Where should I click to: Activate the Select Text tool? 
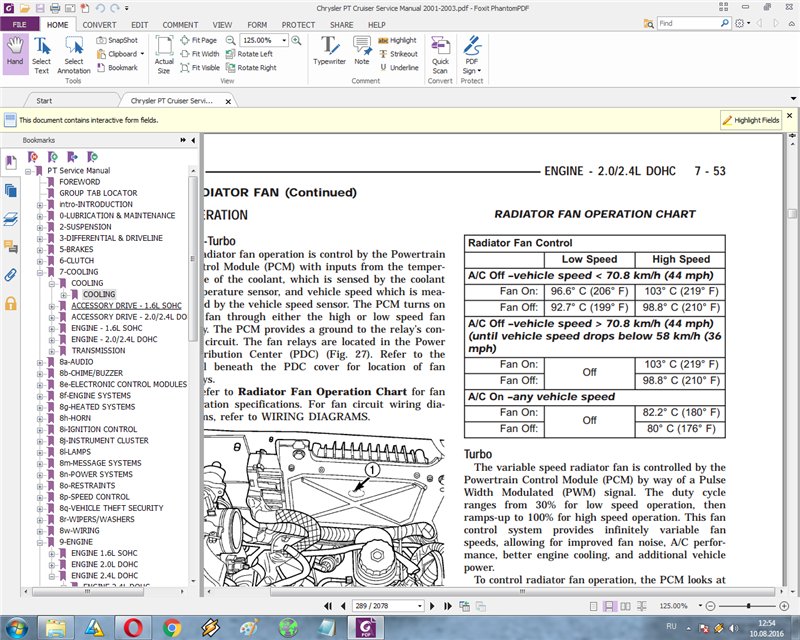[41, 55]
